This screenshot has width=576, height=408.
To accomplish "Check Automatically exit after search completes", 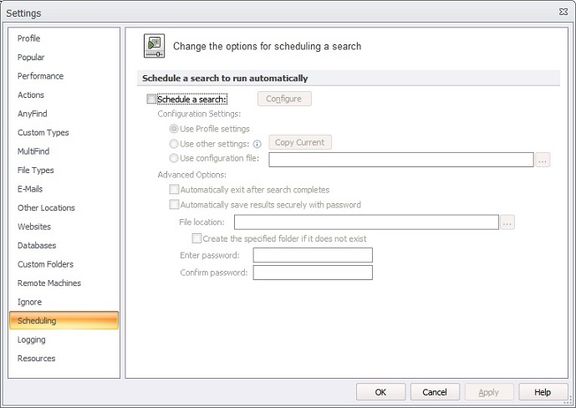I will click(174, 189).
